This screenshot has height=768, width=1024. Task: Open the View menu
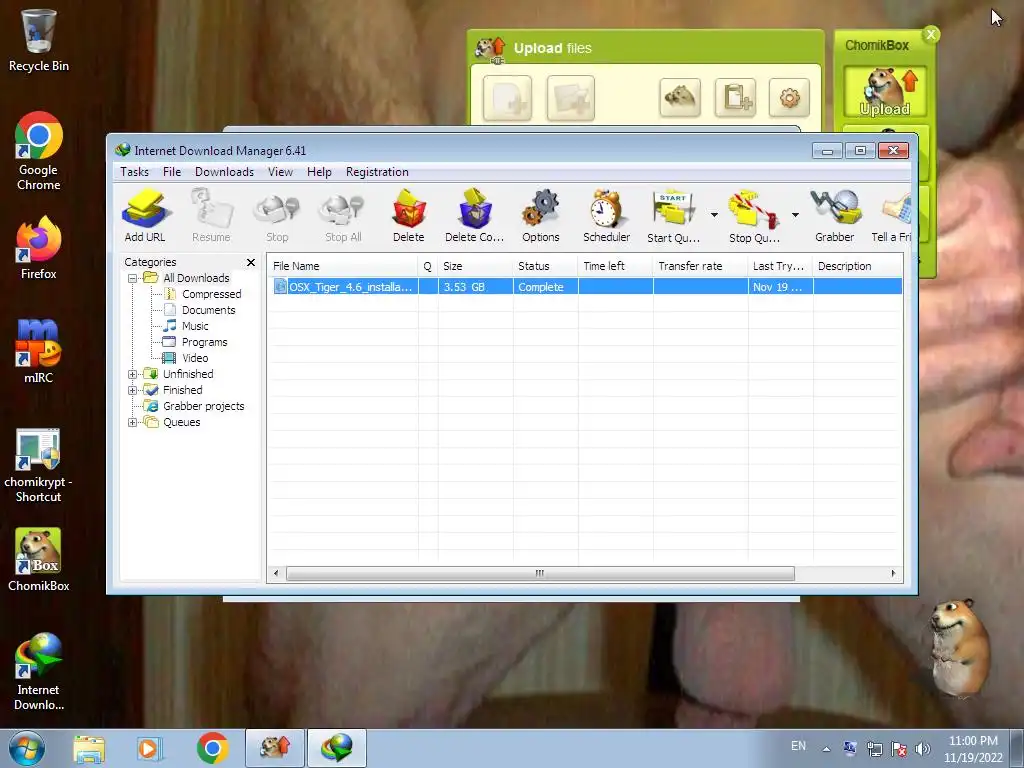(x=280, y=172)
